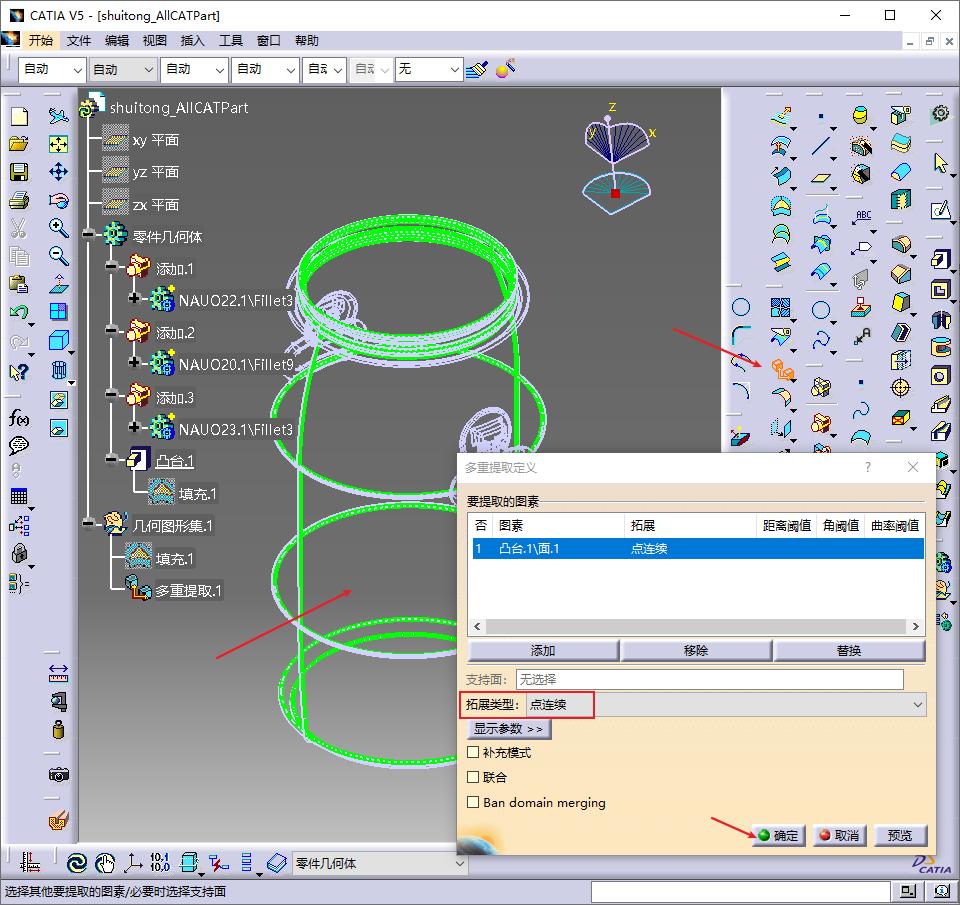Open the 文件 menu
960x905 pixels.
coord(78,40)
